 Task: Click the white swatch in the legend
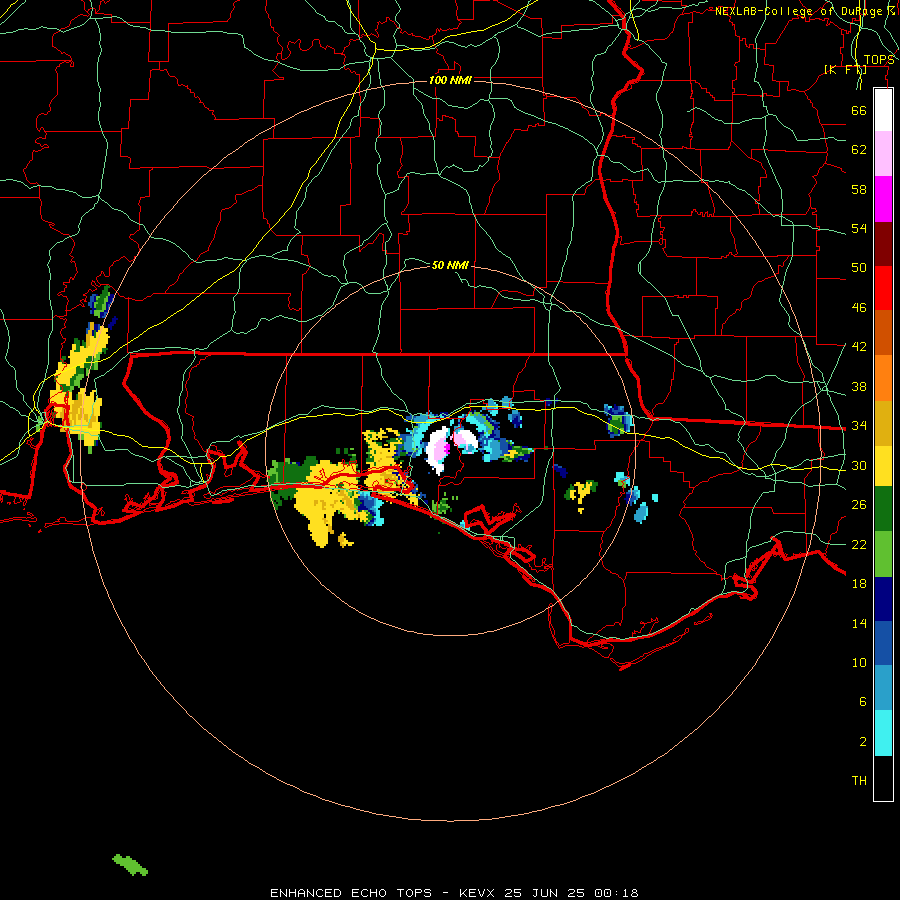point(883,110)
